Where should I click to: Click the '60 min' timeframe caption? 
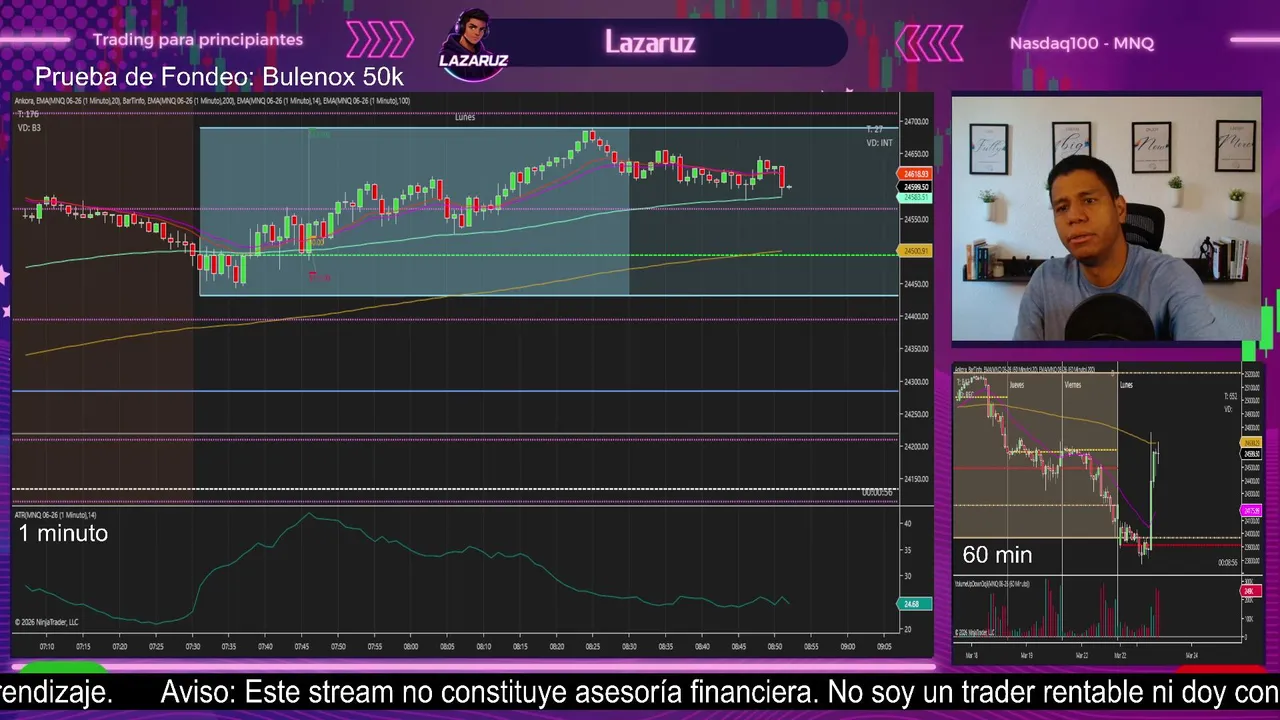coord(997,555)
